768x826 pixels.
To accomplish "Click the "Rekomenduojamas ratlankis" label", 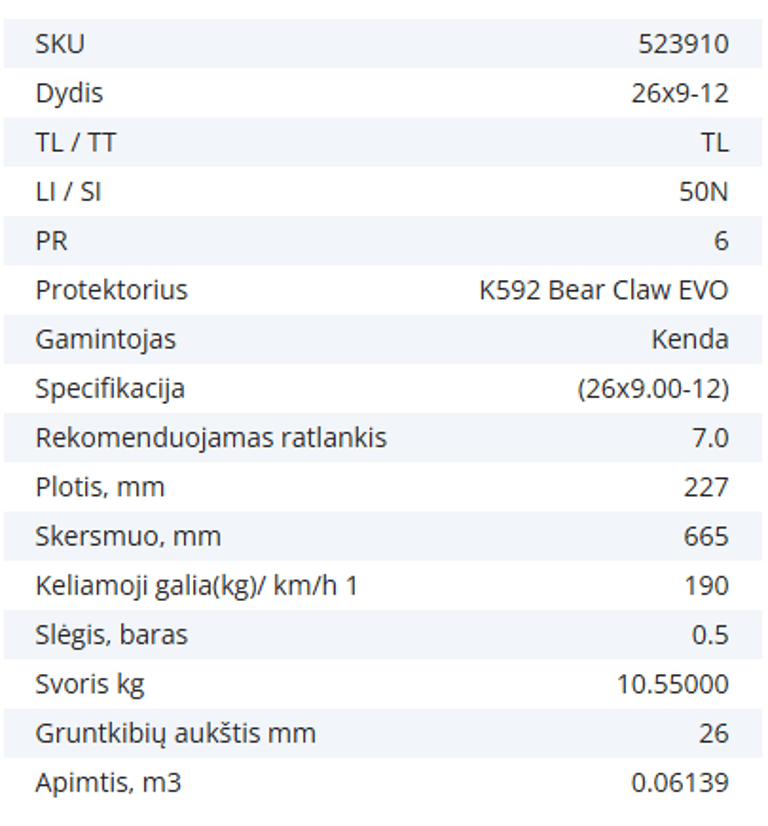I will point(210,438).
